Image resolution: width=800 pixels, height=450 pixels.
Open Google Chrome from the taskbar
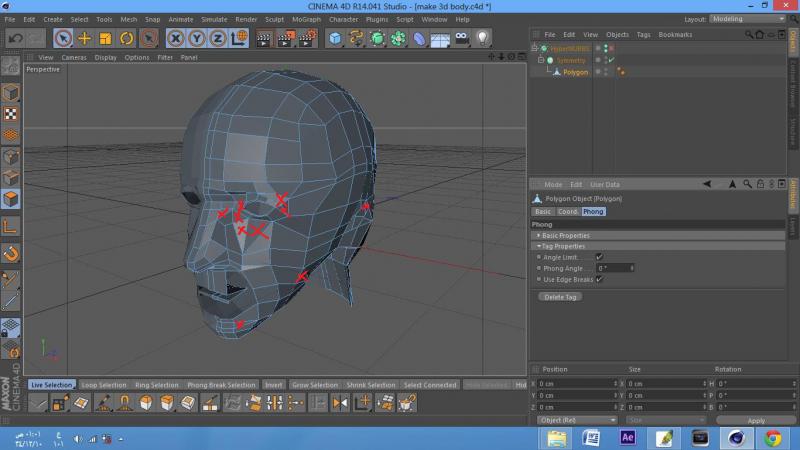772,438
